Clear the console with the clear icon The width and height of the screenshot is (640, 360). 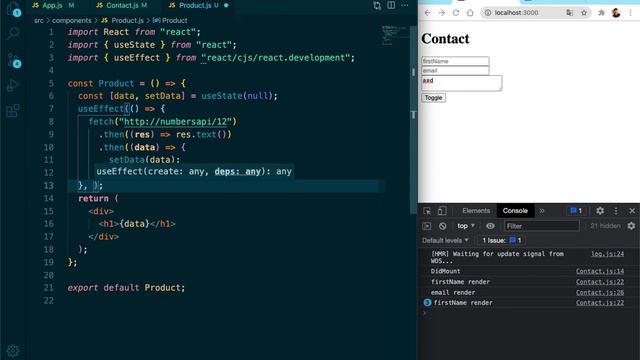(442, 226)
